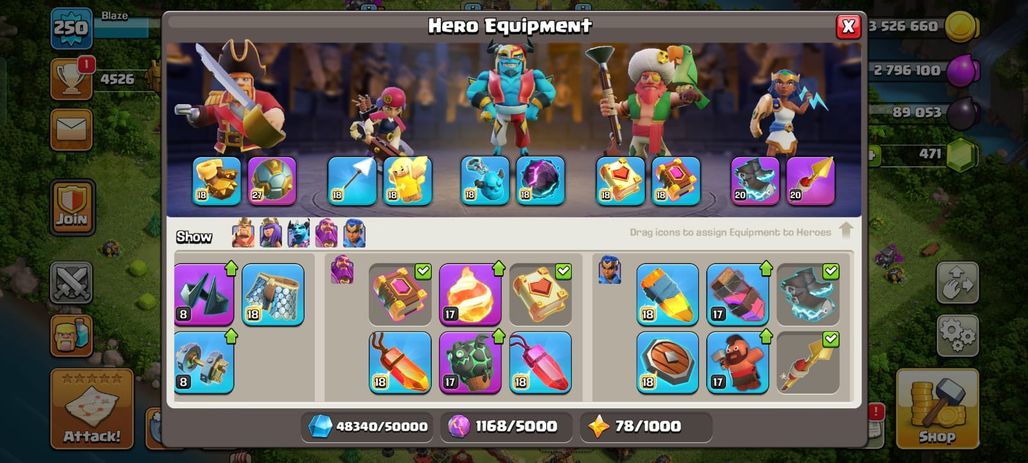Select the Seeking Shield equipment icon

tap(667, 362)
